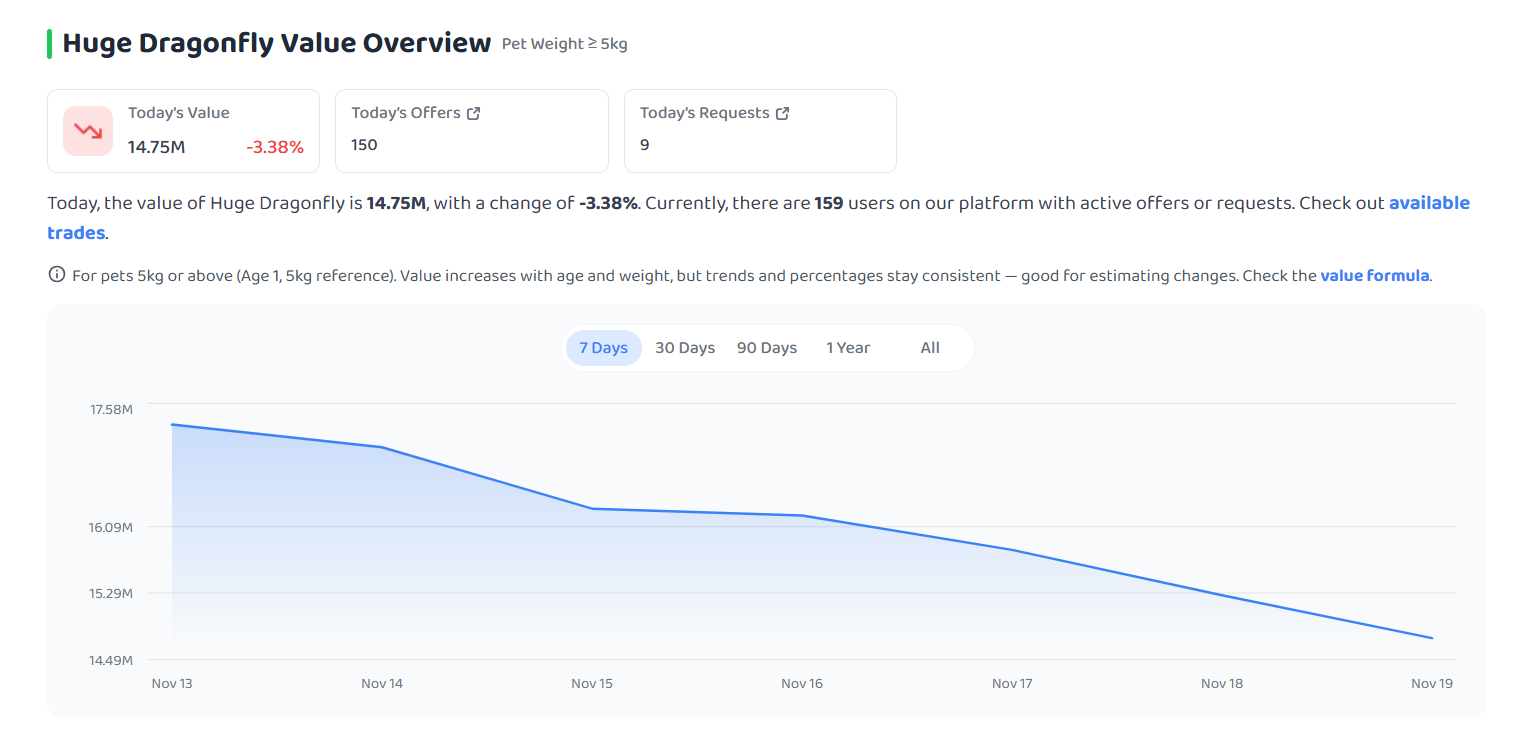
Task: Click the Nov 18 x-axis label
Action: (x=1222, y=683)
